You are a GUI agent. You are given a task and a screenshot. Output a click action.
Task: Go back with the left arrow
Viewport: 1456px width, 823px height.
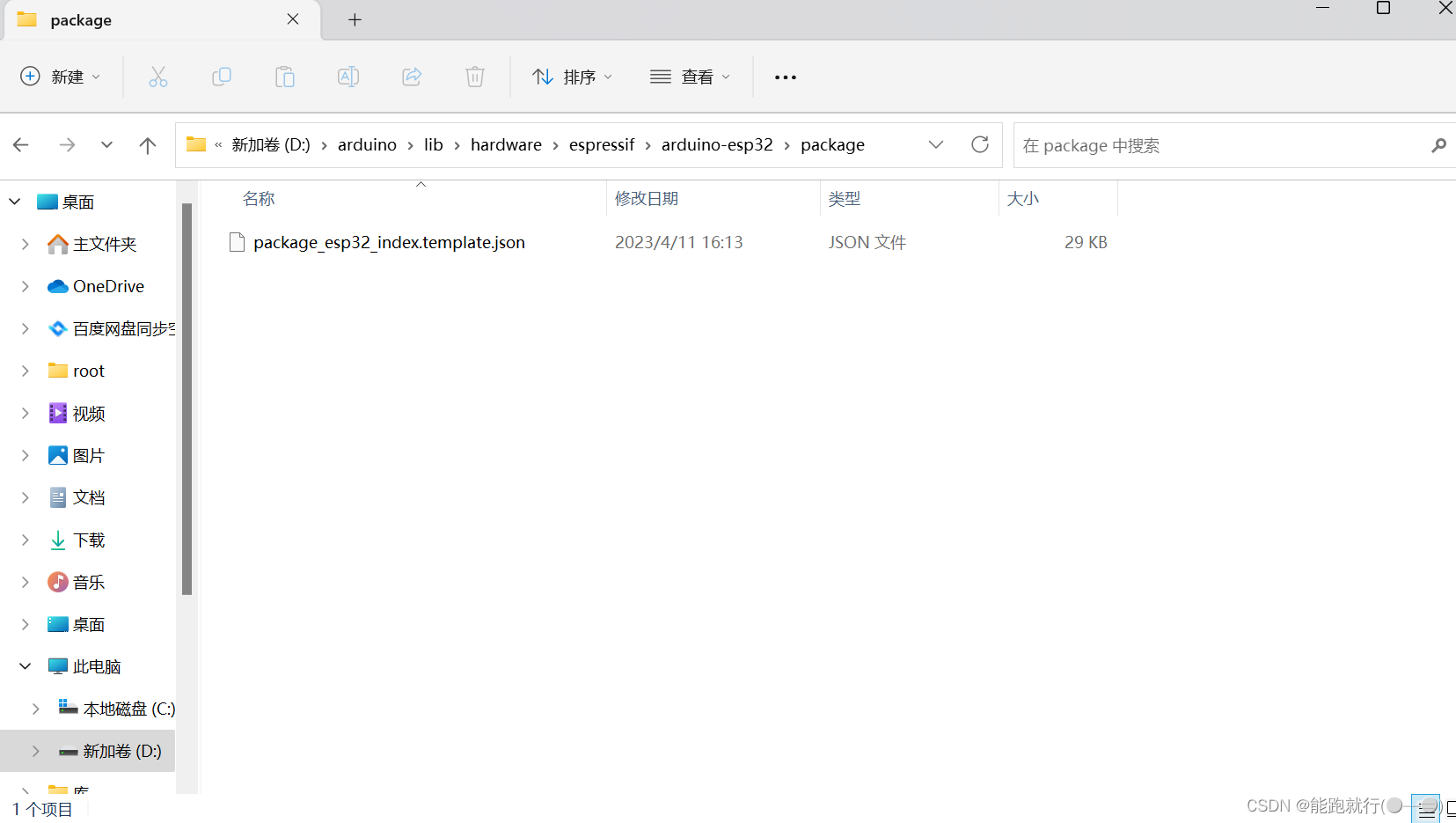pos(21,144)
